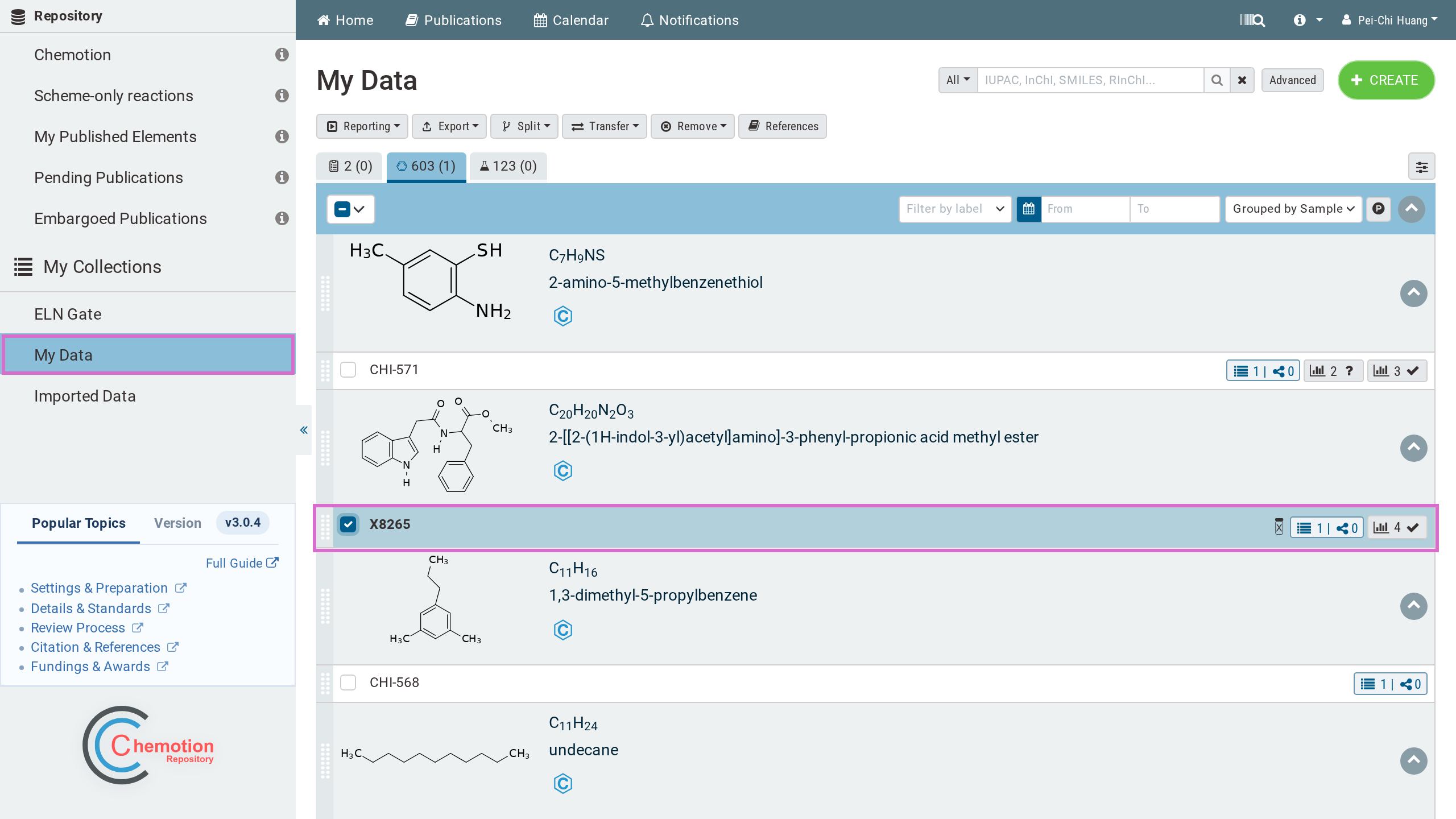Open collection/share badge on CHI-568 row

[x=1390, y=684]
